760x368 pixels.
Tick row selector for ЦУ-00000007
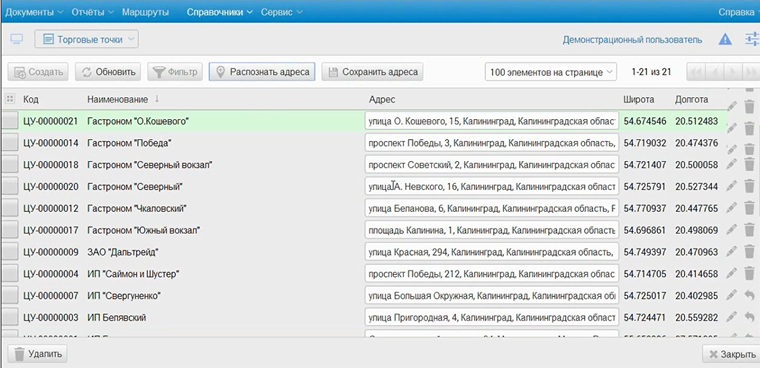click(x=9, y=295)
